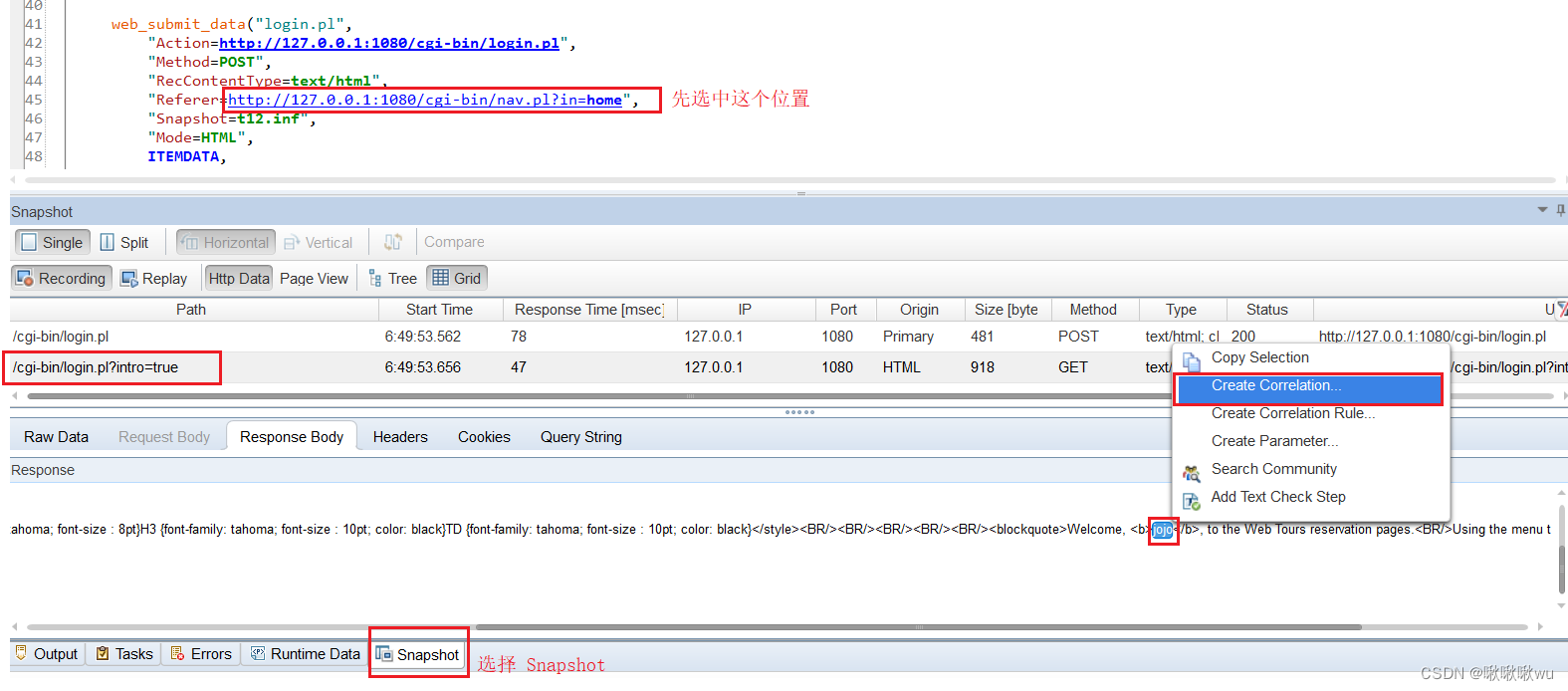Open the Cookies tab

tap(484, 437)
